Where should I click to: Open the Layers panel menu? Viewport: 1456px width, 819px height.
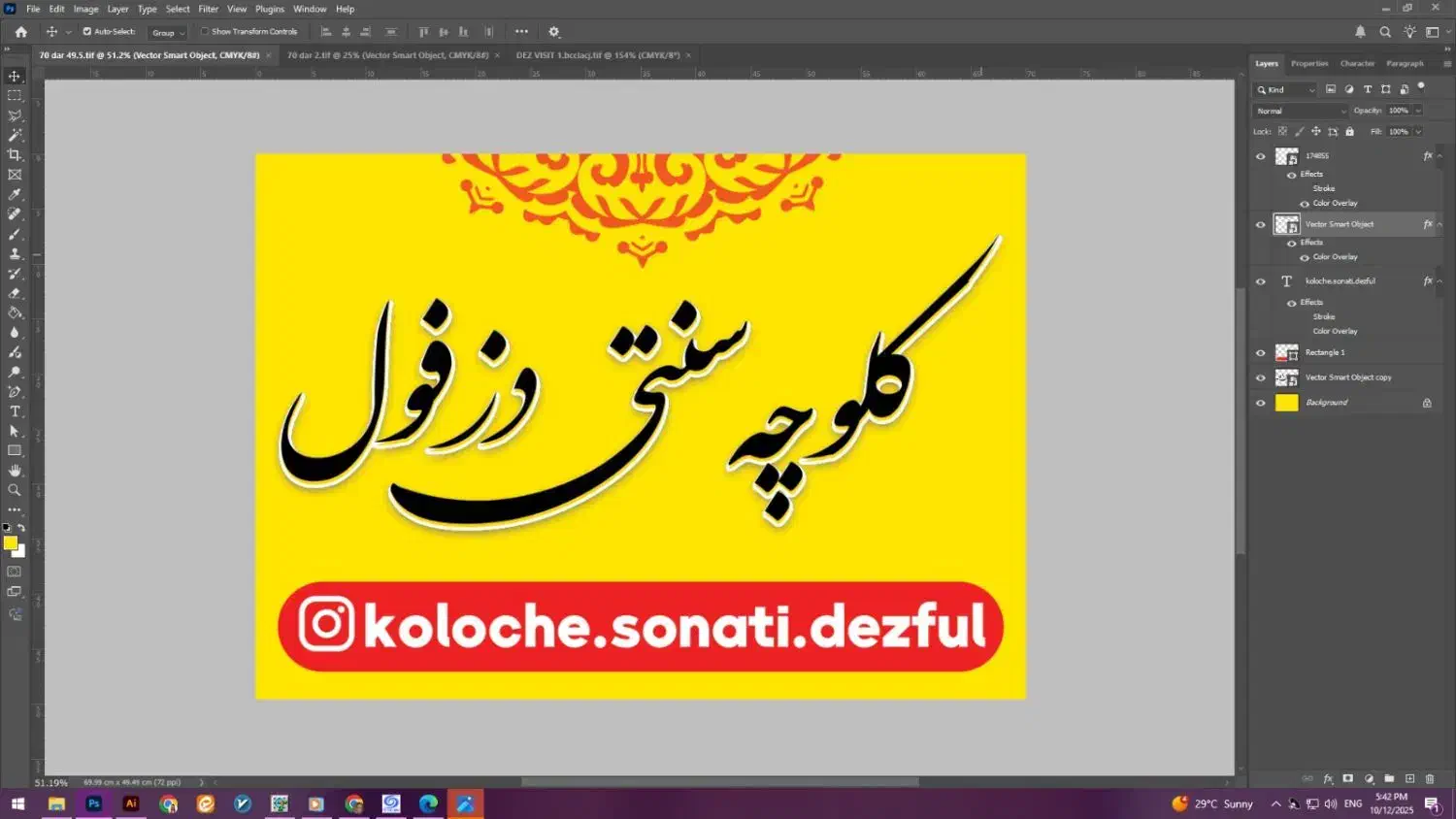pos(1446,64)
